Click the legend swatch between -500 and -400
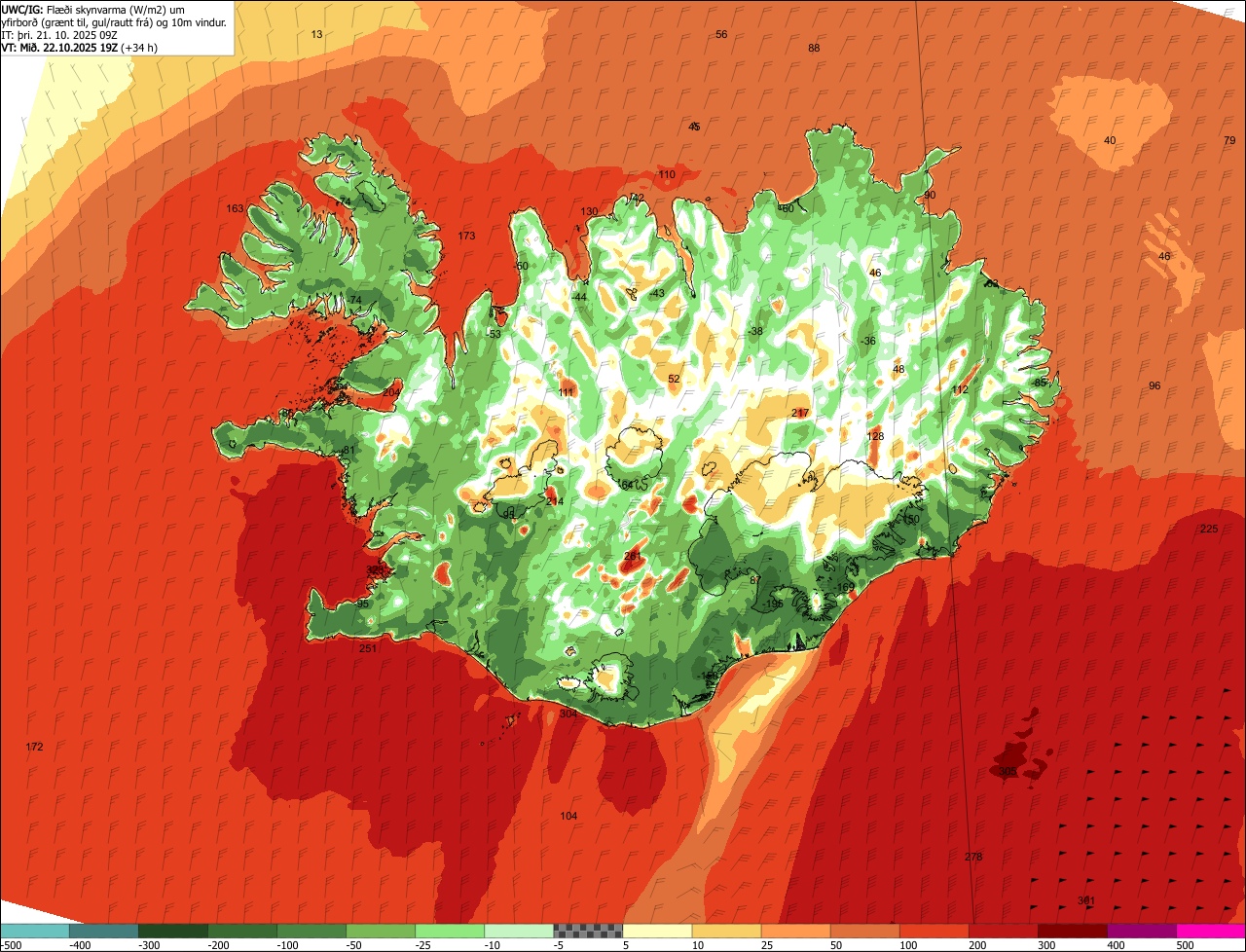Image resolution: width=1246 pixels, height=952 pixels. click(x=34, y=931)
